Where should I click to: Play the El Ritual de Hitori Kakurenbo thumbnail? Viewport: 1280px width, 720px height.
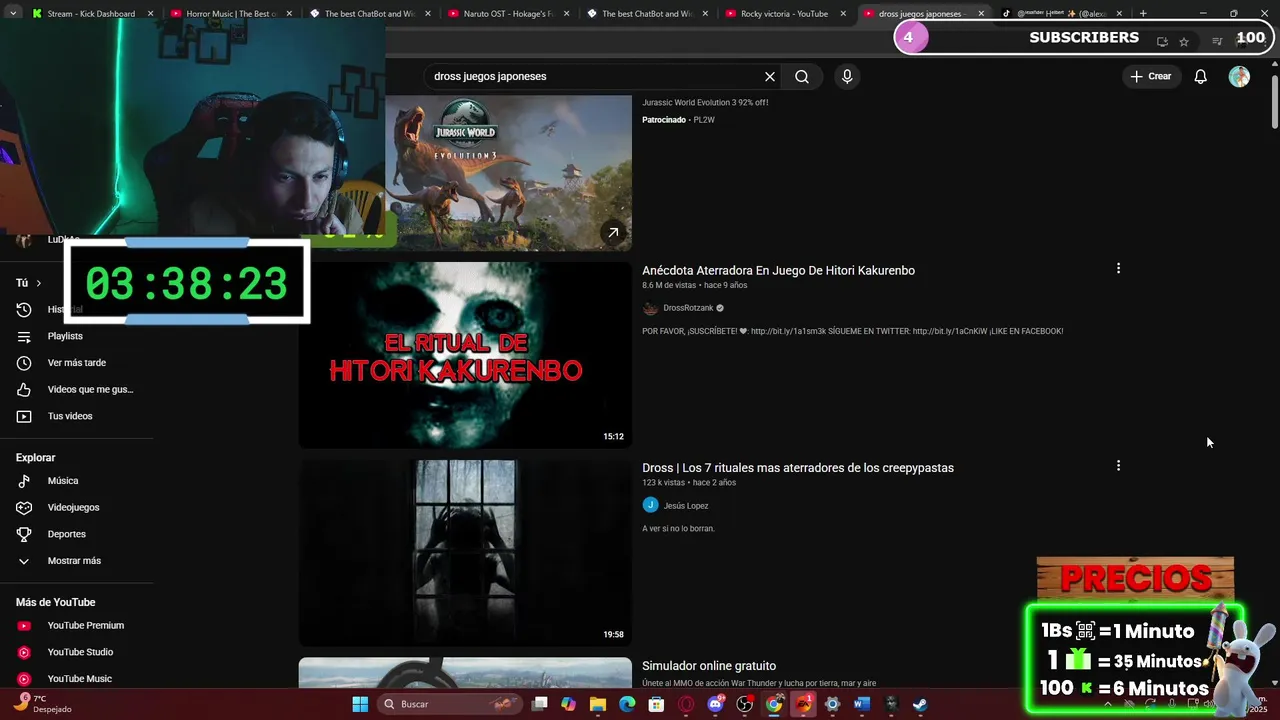coord(465,355)
